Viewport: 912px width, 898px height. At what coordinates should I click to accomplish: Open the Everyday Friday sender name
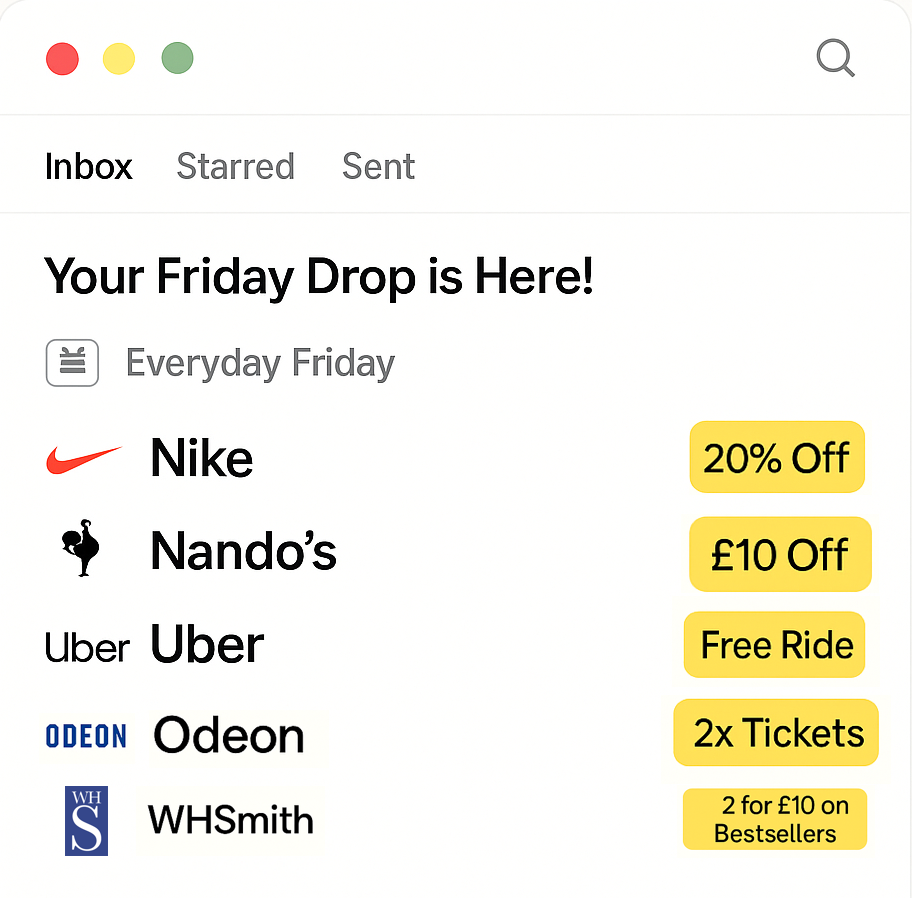261,364
